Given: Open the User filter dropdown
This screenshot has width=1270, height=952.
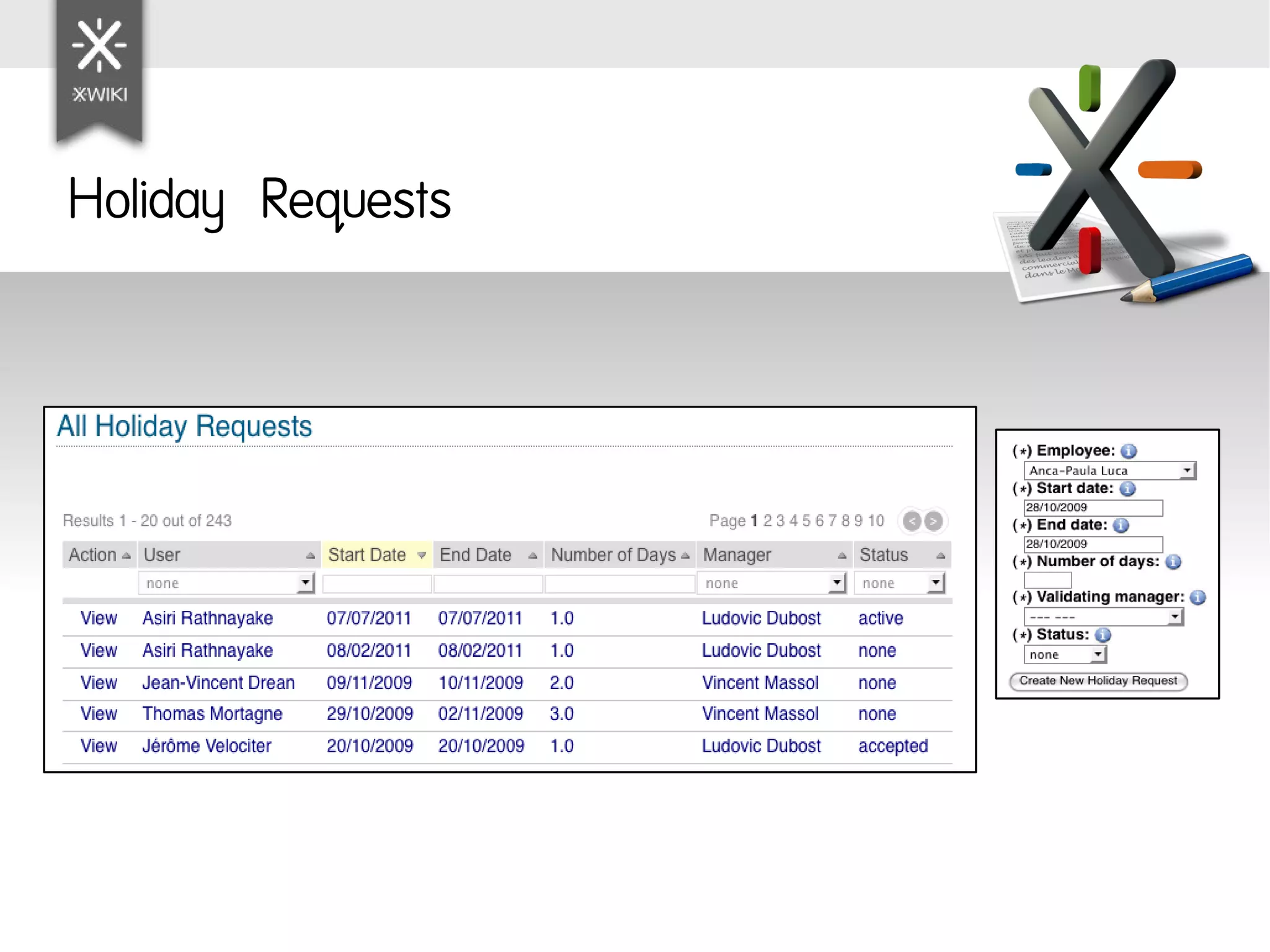Looking at the screenshot, I should (x=226, y=583).
